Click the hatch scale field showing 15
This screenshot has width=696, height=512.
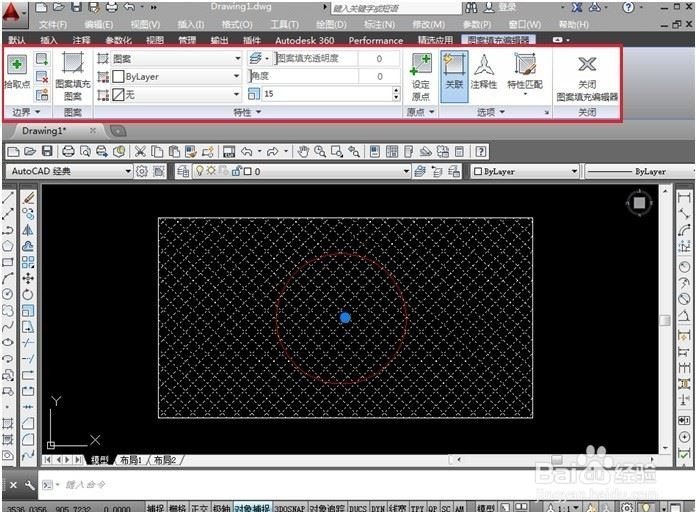click(328, 94)
